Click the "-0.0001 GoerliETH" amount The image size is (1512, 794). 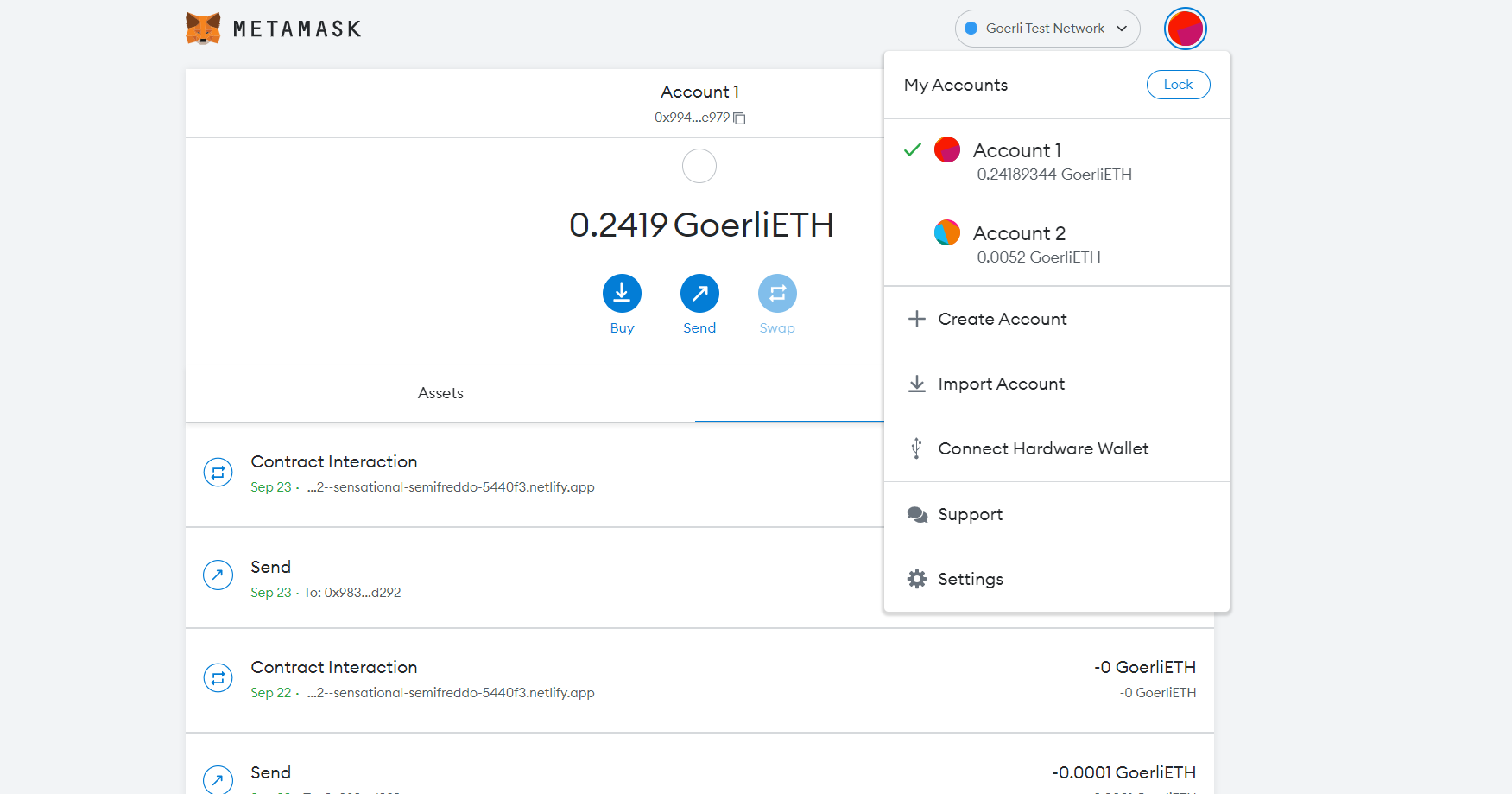click(x=1124, y=772)
